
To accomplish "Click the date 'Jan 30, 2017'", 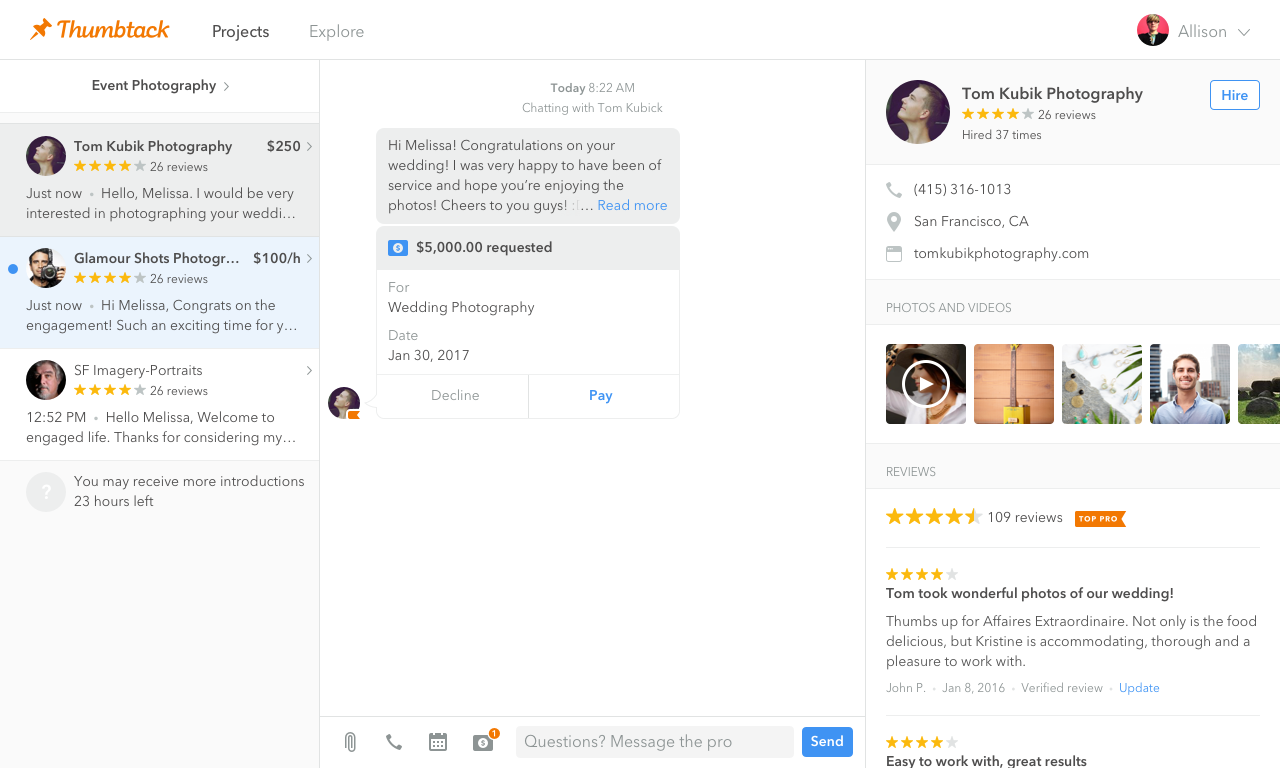I will tap(428, 355).
